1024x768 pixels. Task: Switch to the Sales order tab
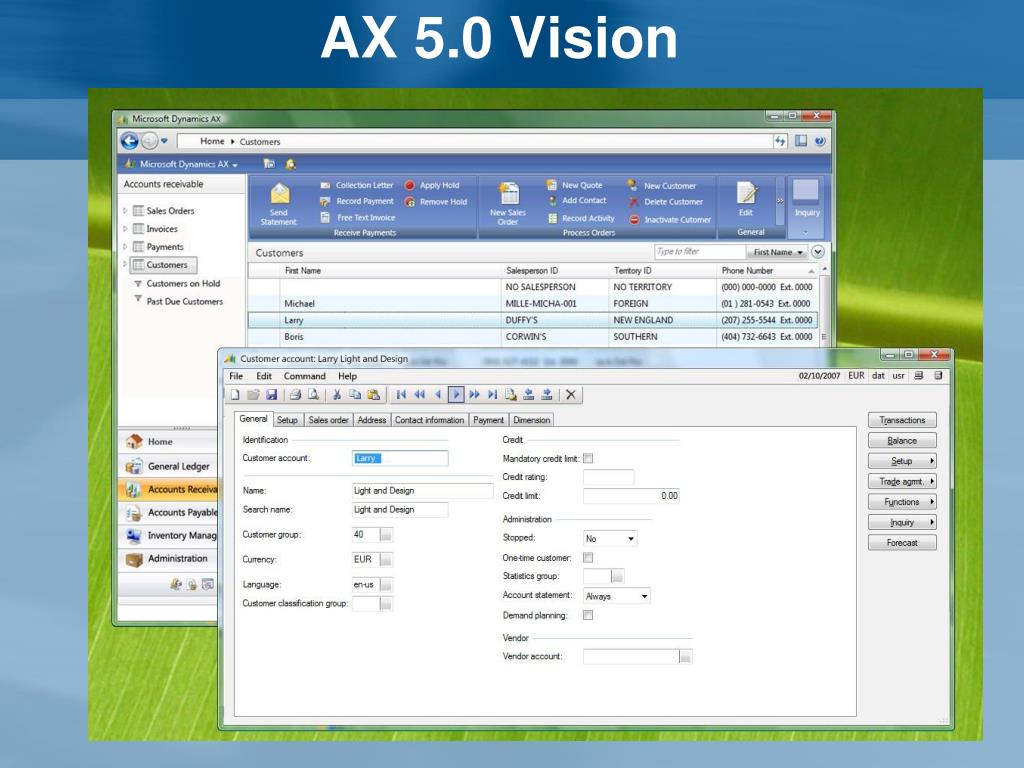(328, 420)
